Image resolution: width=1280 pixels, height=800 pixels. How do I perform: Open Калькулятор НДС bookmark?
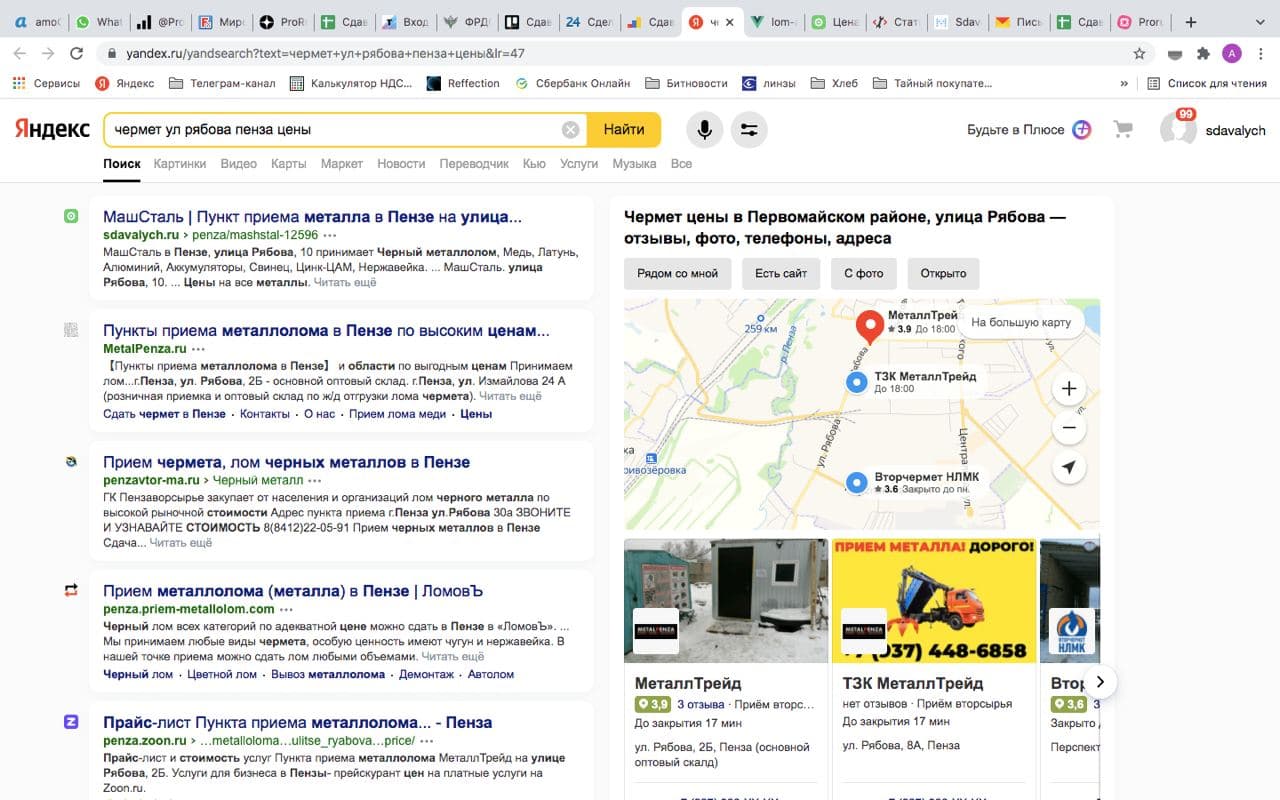[351, 83]
